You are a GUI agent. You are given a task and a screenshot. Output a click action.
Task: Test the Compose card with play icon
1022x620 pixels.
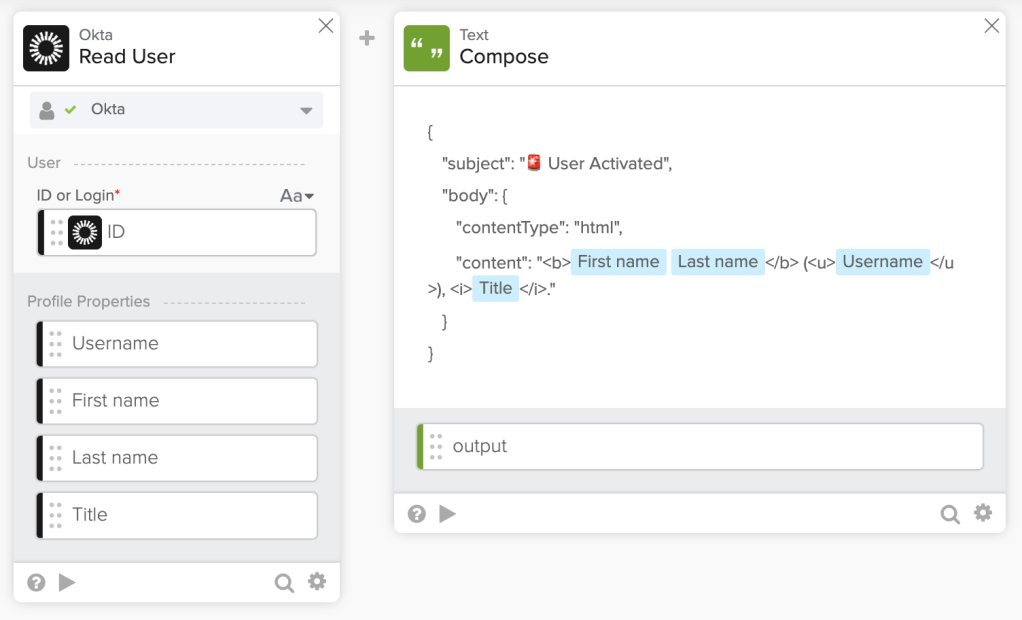click(448, 514)
